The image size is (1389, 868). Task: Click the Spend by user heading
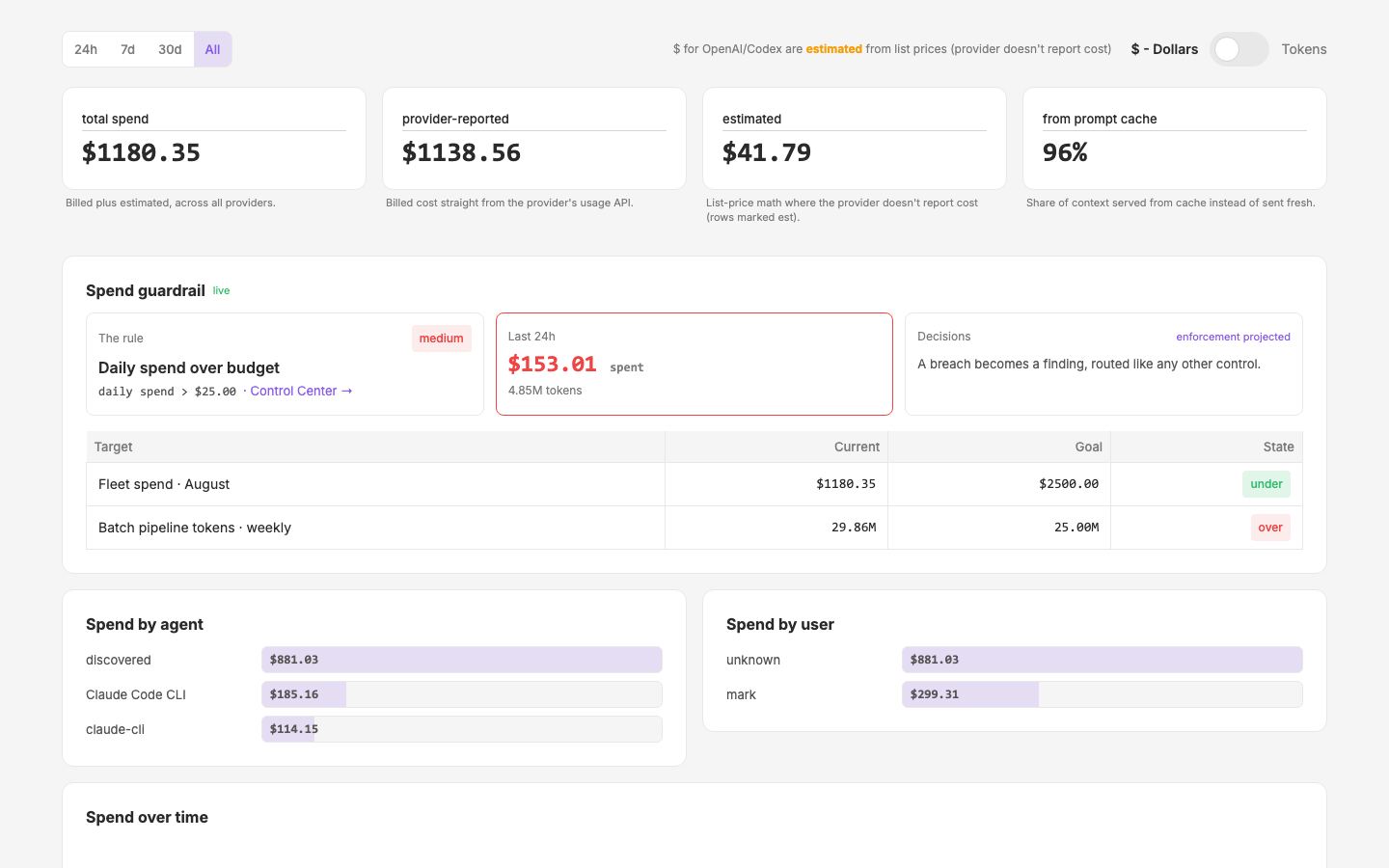coord(780,624)
